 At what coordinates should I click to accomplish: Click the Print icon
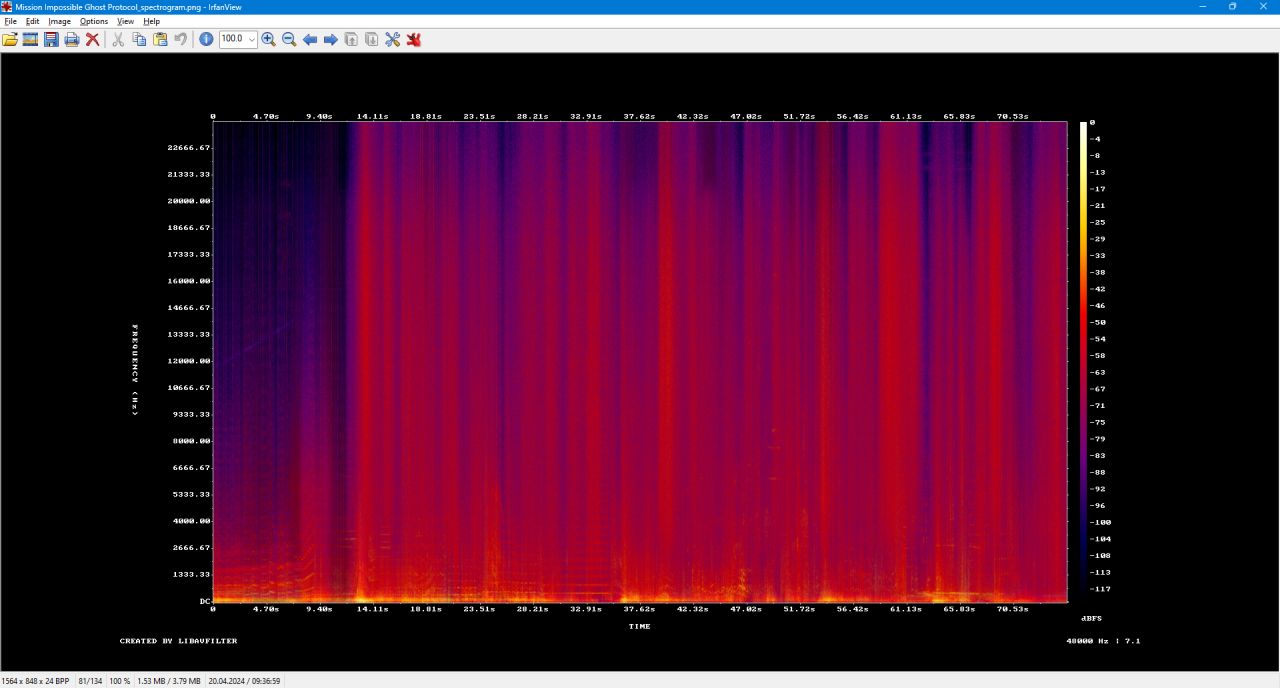click(72, 39)
